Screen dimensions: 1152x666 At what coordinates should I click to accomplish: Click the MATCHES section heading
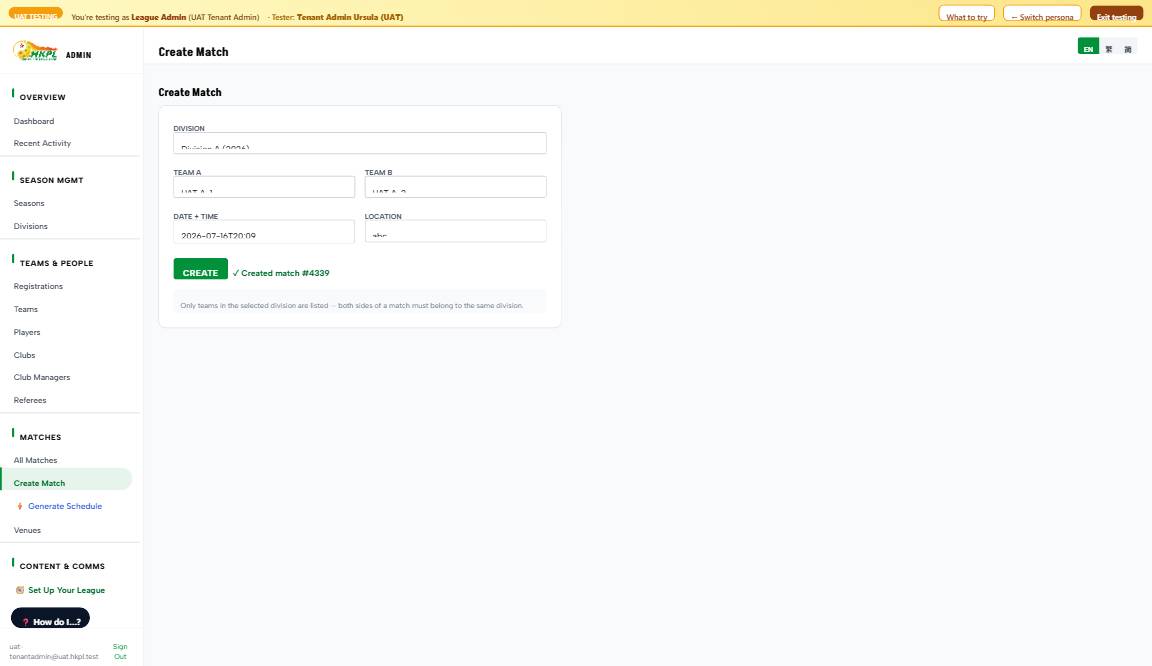point(40,437)
